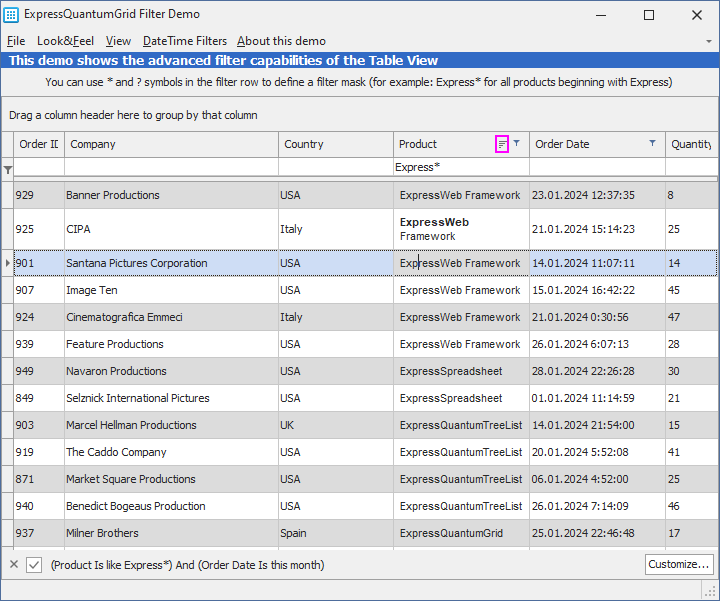Click the Product filter row field containing Express*

pos(460,167)
